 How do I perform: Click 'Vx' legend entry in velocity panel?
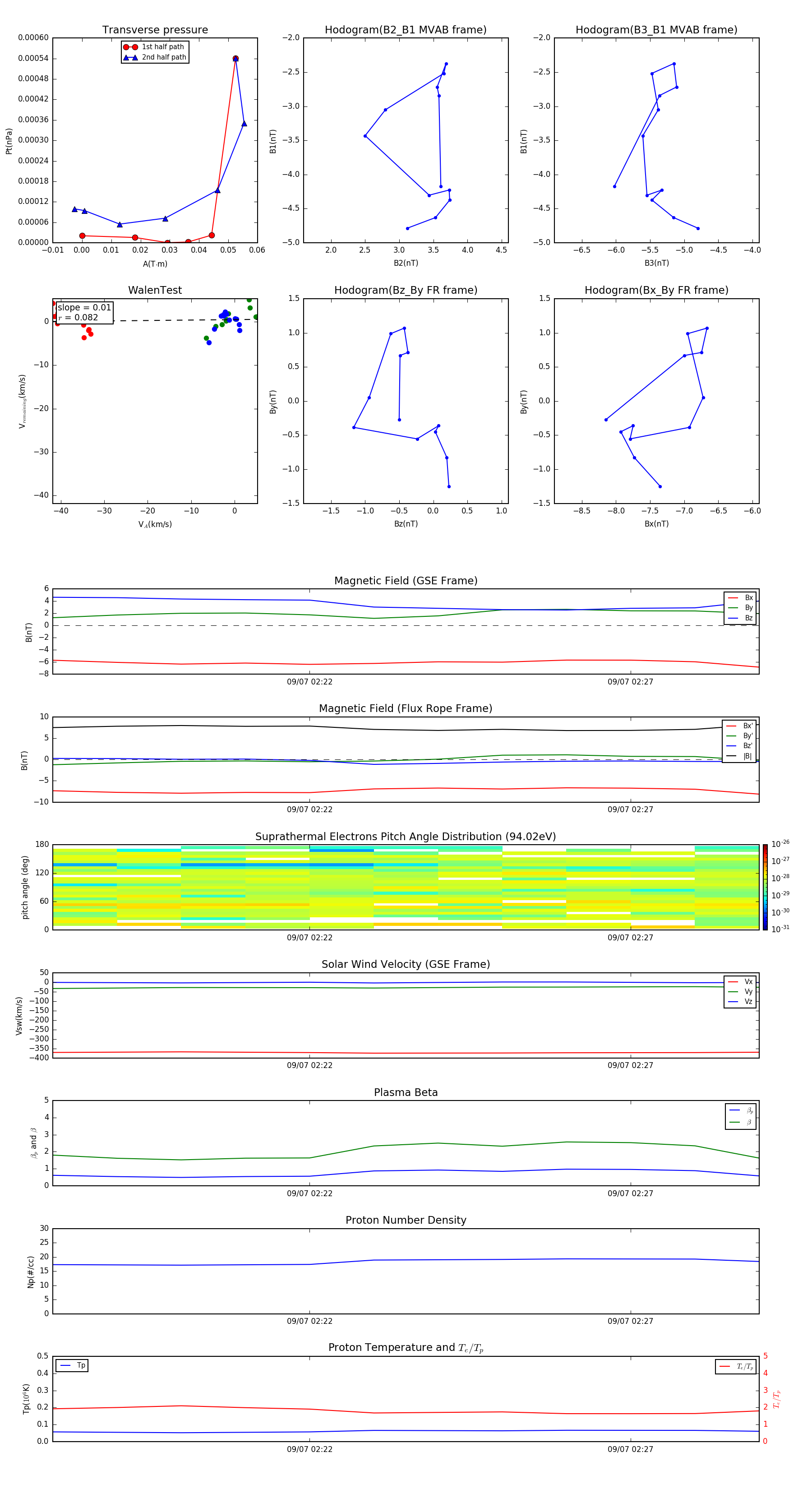(x=741, y=981)
